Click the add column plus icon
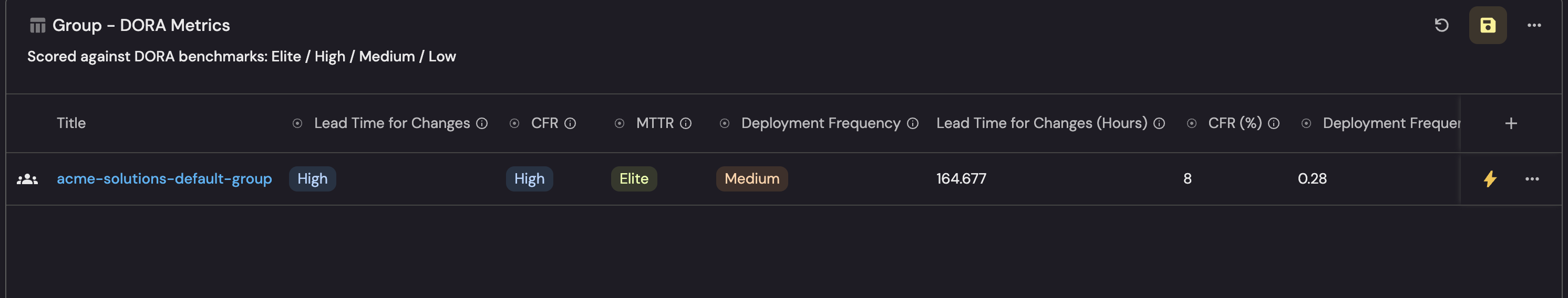The width and height of the screenshot is (1568, 298). [x=1511, y=123]
